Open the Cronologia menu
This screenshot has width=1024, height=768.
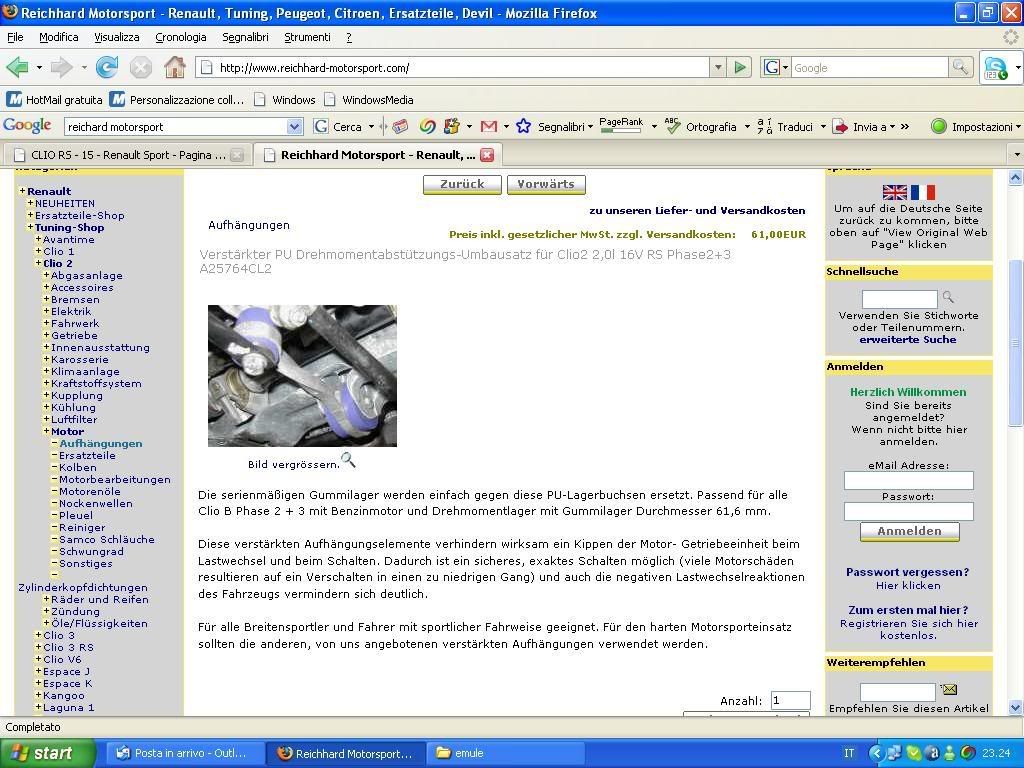tap(181, 37)
